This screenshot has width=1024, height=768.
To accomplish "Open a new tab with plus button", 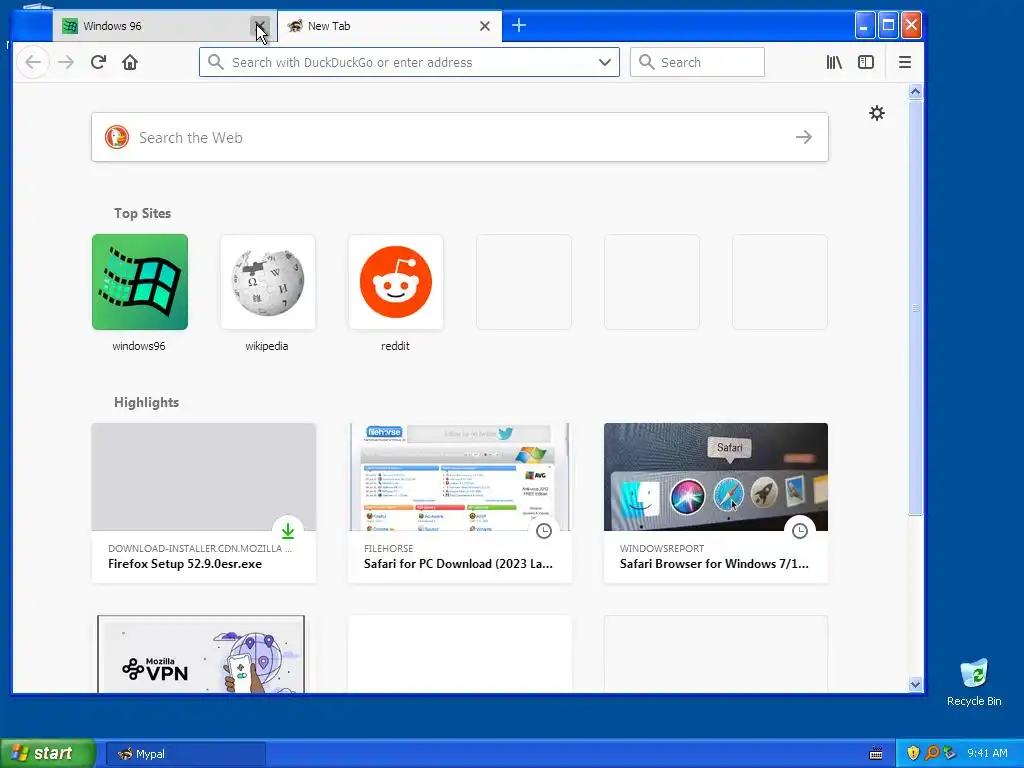I will (x=519, y=25).
